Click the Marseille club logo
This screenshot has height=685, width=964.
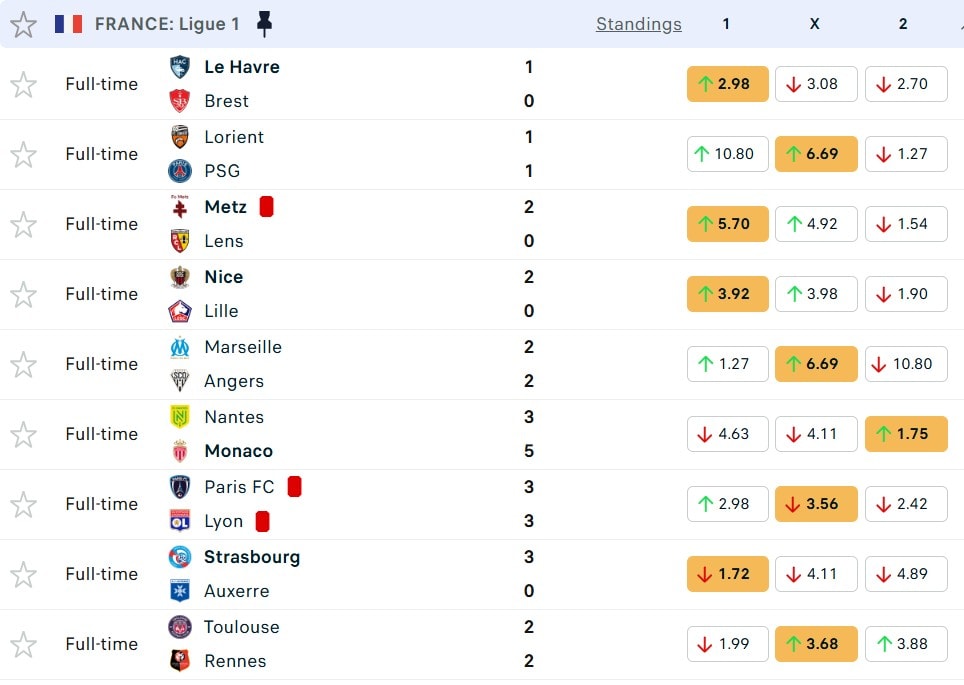click(x=180, y=347)
